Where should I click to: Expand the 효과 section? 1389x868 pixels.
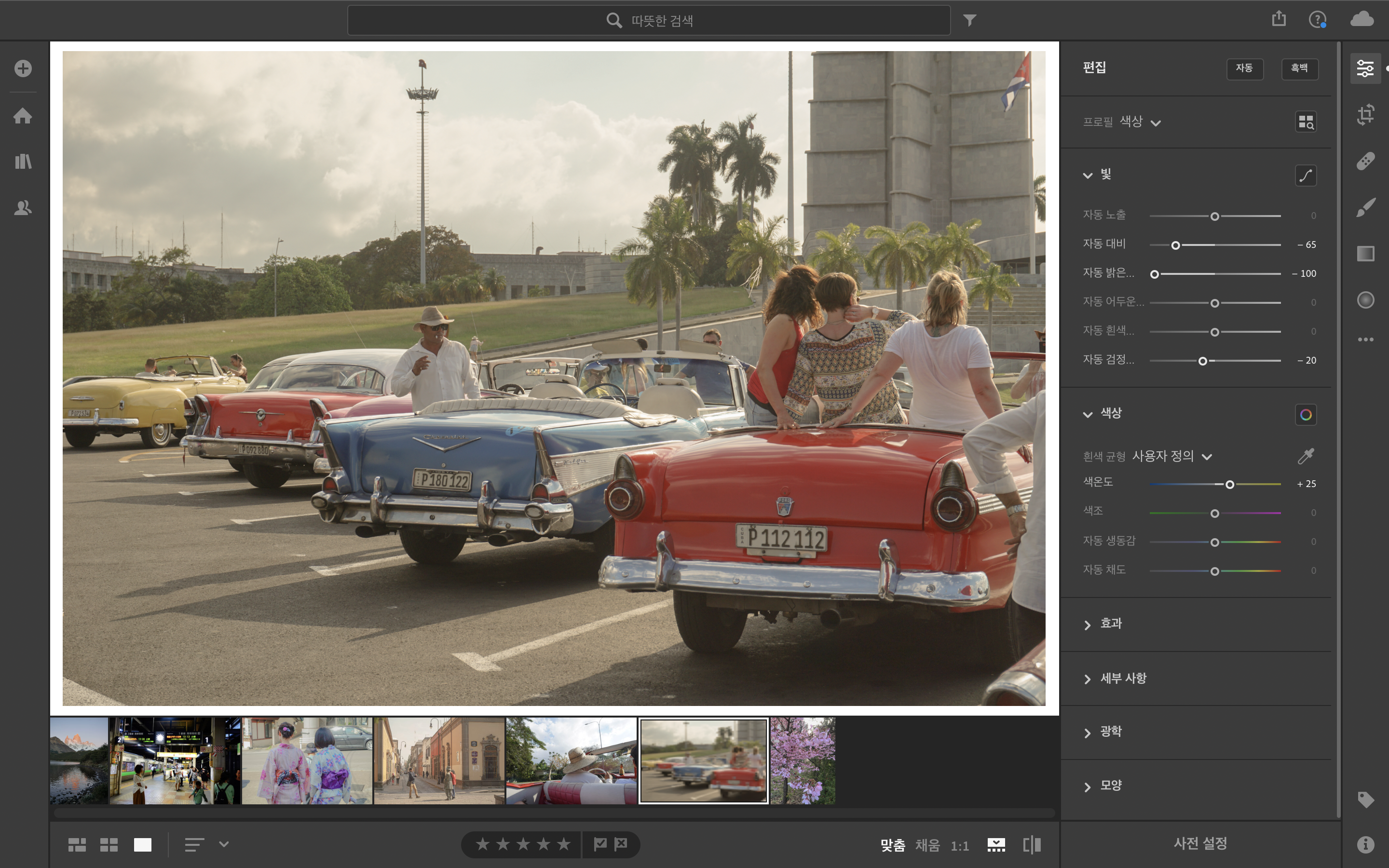(x=1110, y=624)
